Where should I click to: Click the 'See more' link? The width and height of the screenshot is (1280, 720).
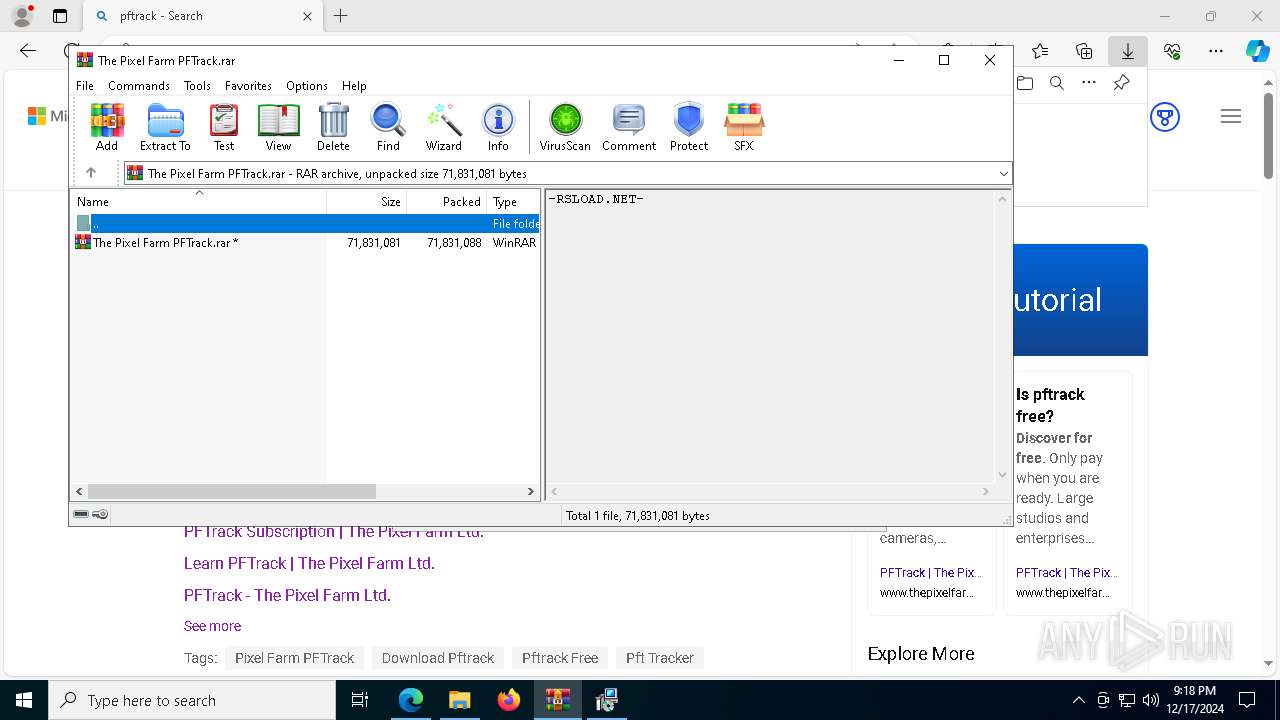click(x=212, y=626)
